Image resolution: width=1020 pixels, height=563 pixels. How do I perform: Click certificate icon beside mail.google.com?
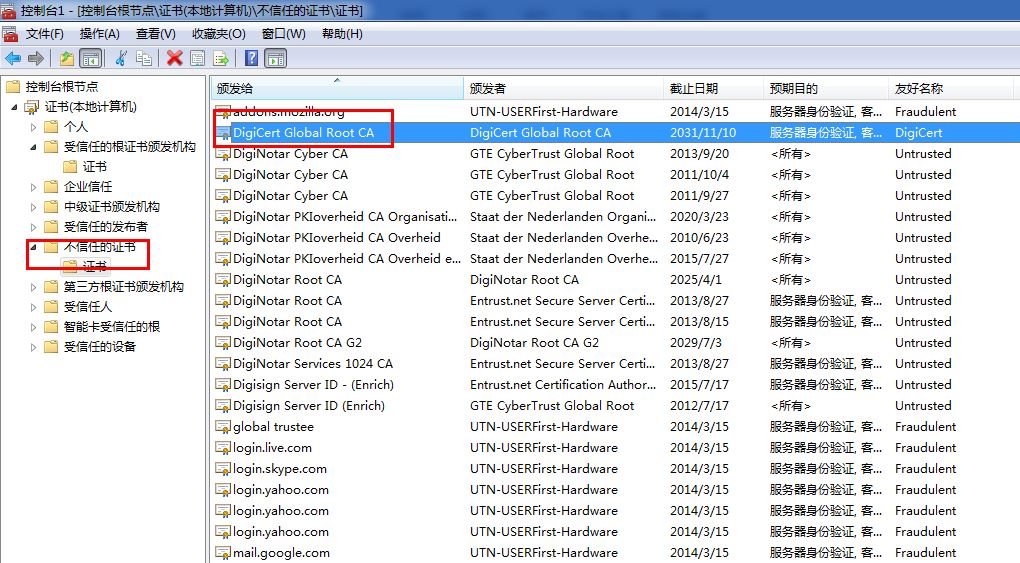223,553
